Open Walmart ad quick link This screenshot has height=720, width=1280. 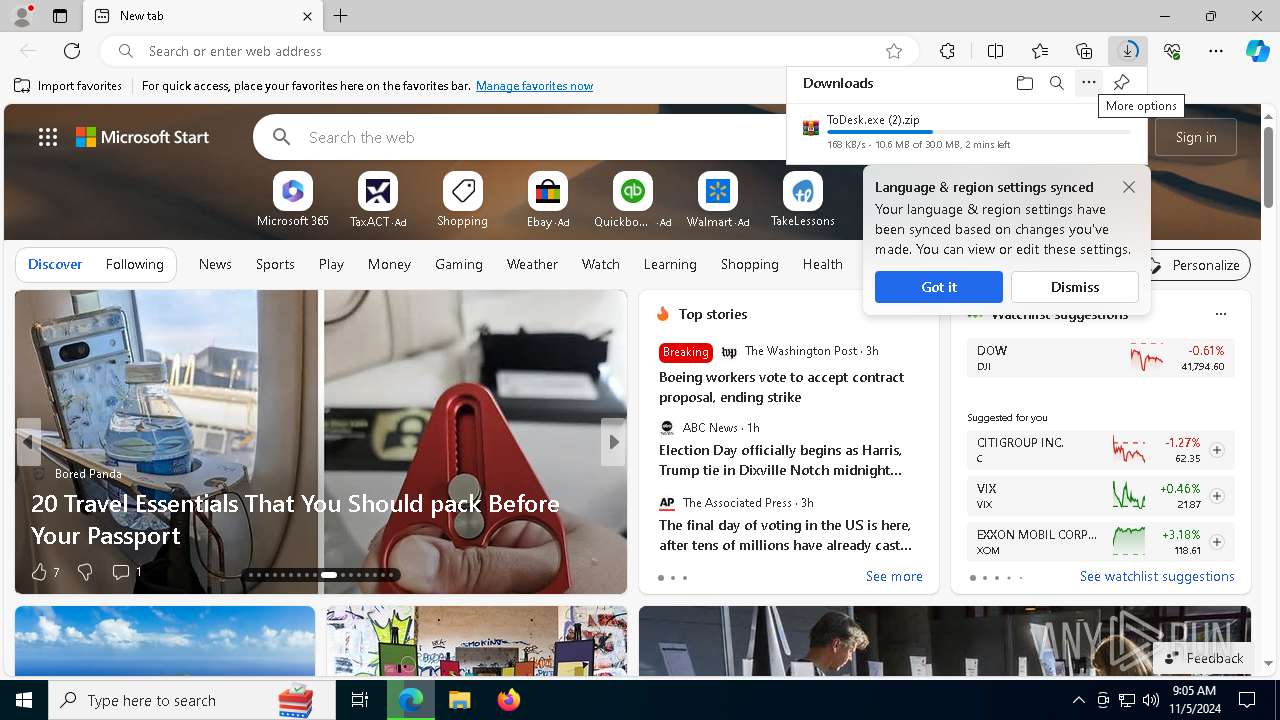tap(718, 200)
